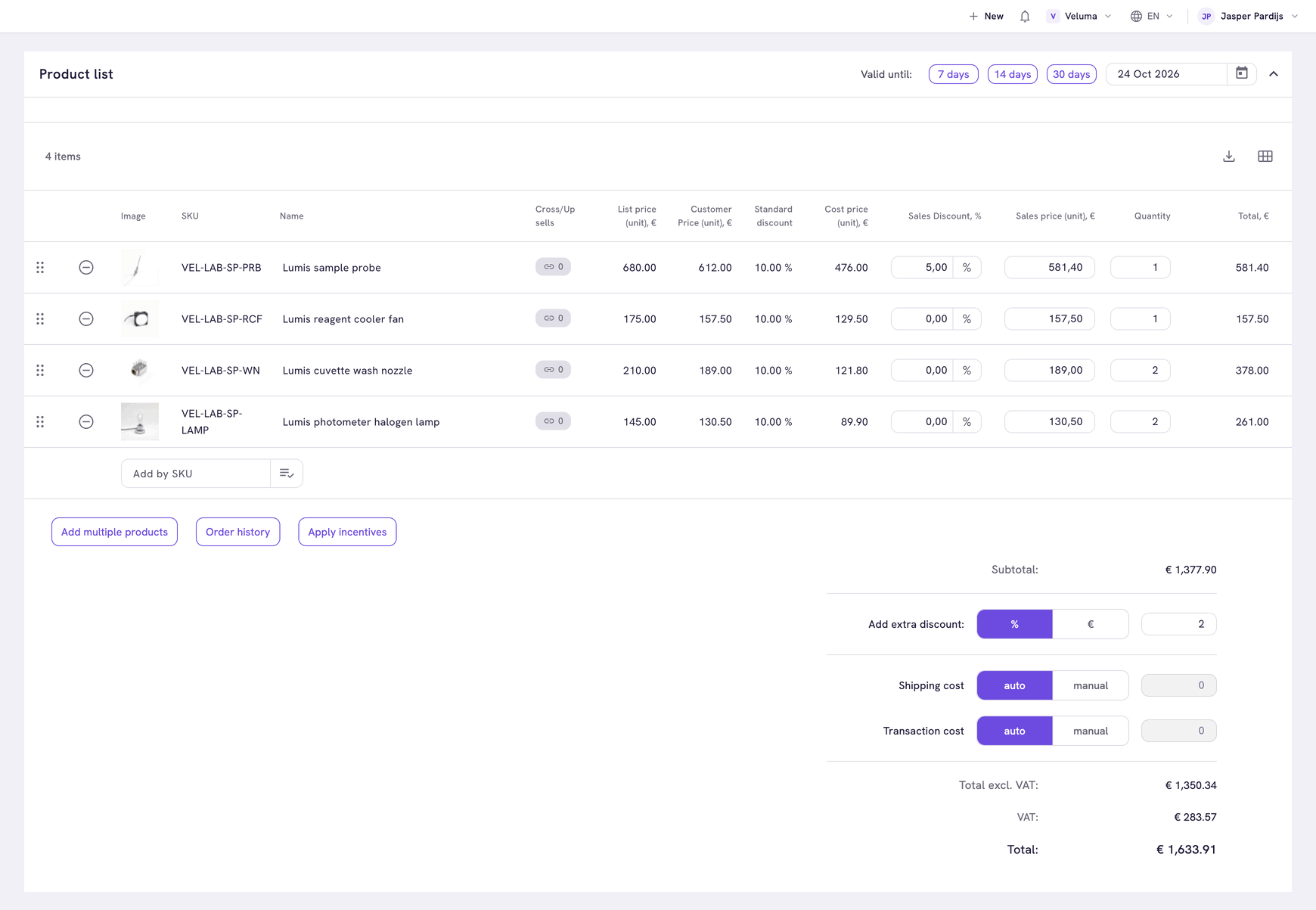Viewport: 1316px width, 910px height.
Task: Grab drag handle for VEL-LAB-SP-LAMP row
Action: pyautogui.click(x=40, y=421)
